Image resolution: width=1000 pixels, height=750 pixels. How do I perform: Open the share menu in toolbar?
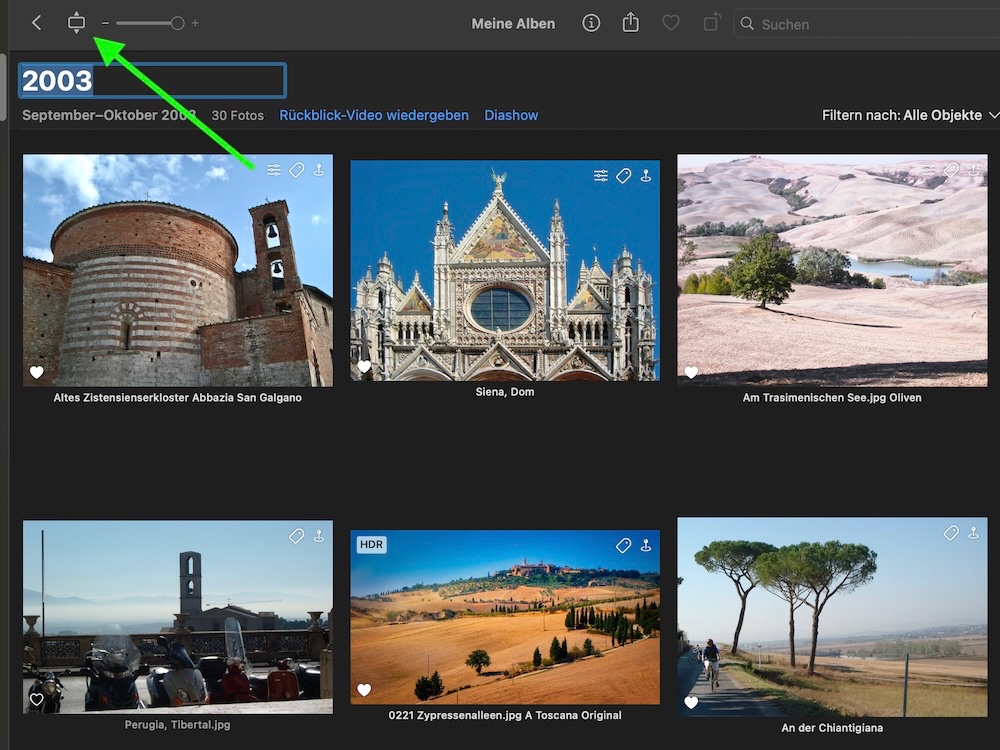[x=630, y=23]
